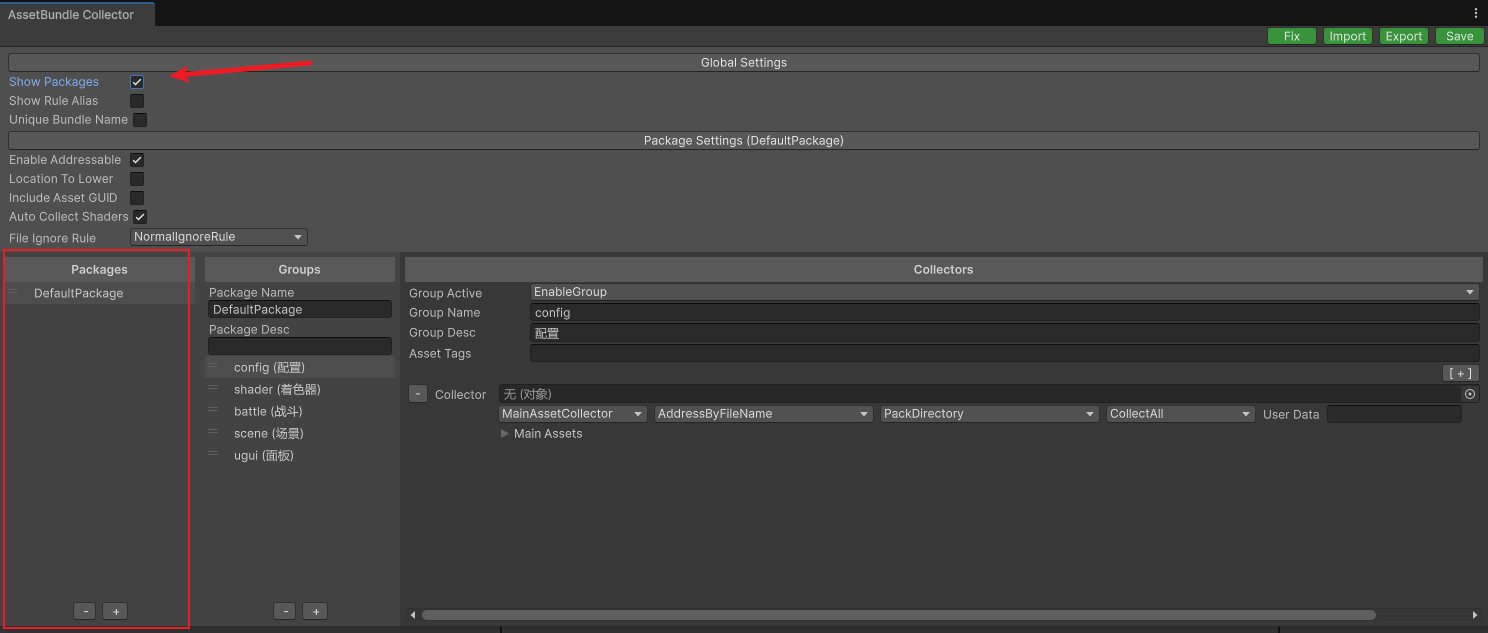1488x633 pixels.
Task: Click the Group Name input field
Action: (1004, 313)
